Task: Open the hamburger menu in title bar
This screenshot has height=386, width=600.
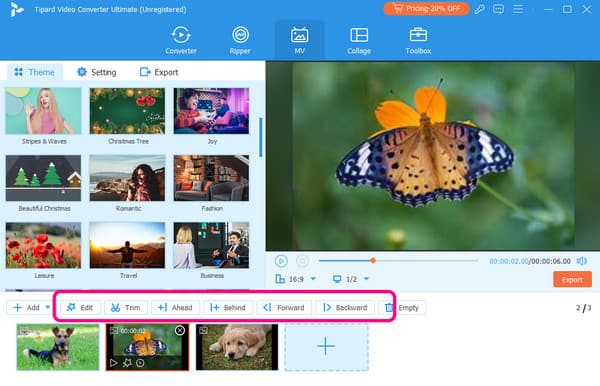Action: [x=518, y=9]
